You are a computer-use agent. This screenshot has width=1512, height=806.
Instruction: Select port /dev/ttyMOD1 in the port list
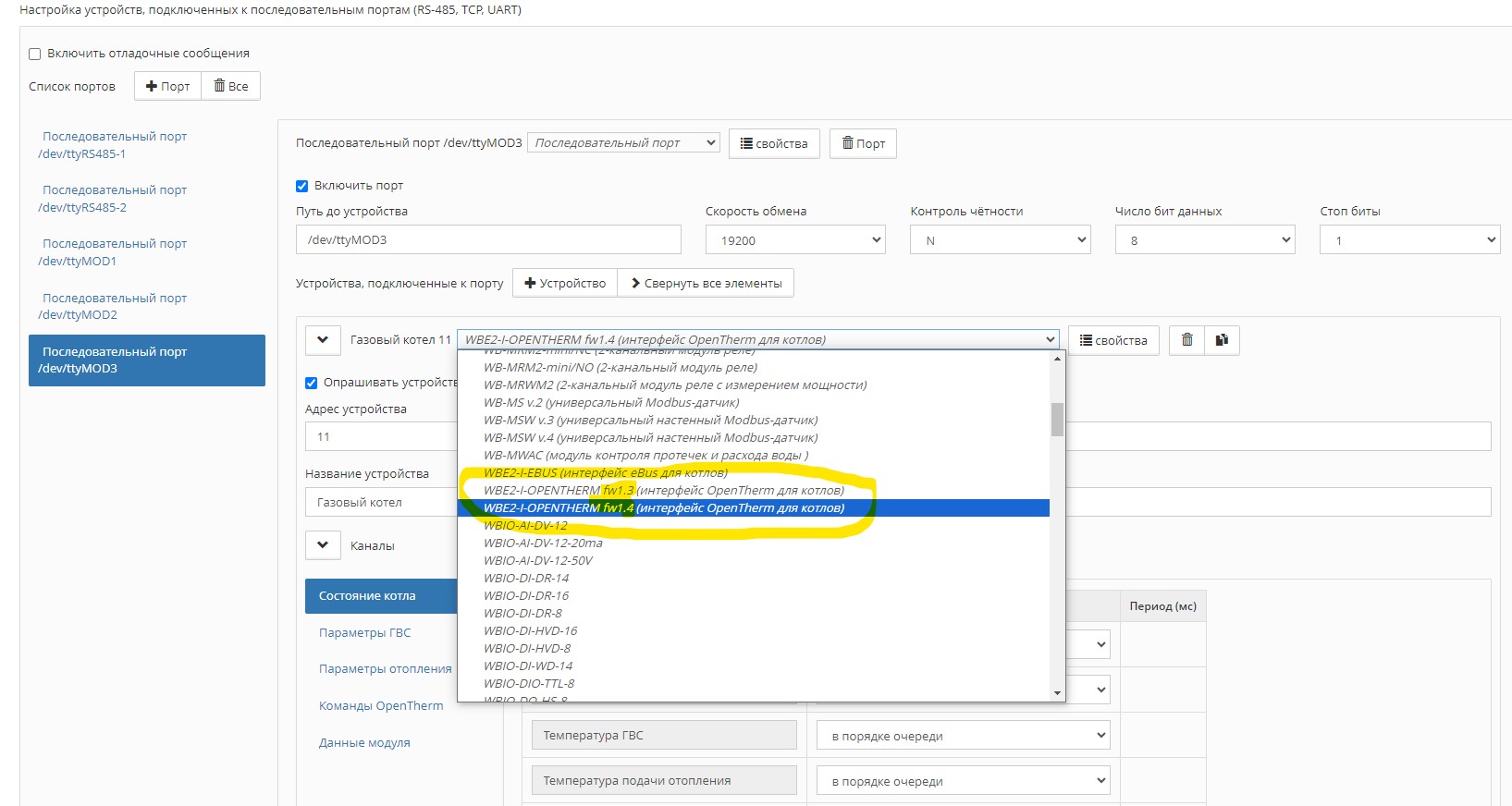coord(147,252)
